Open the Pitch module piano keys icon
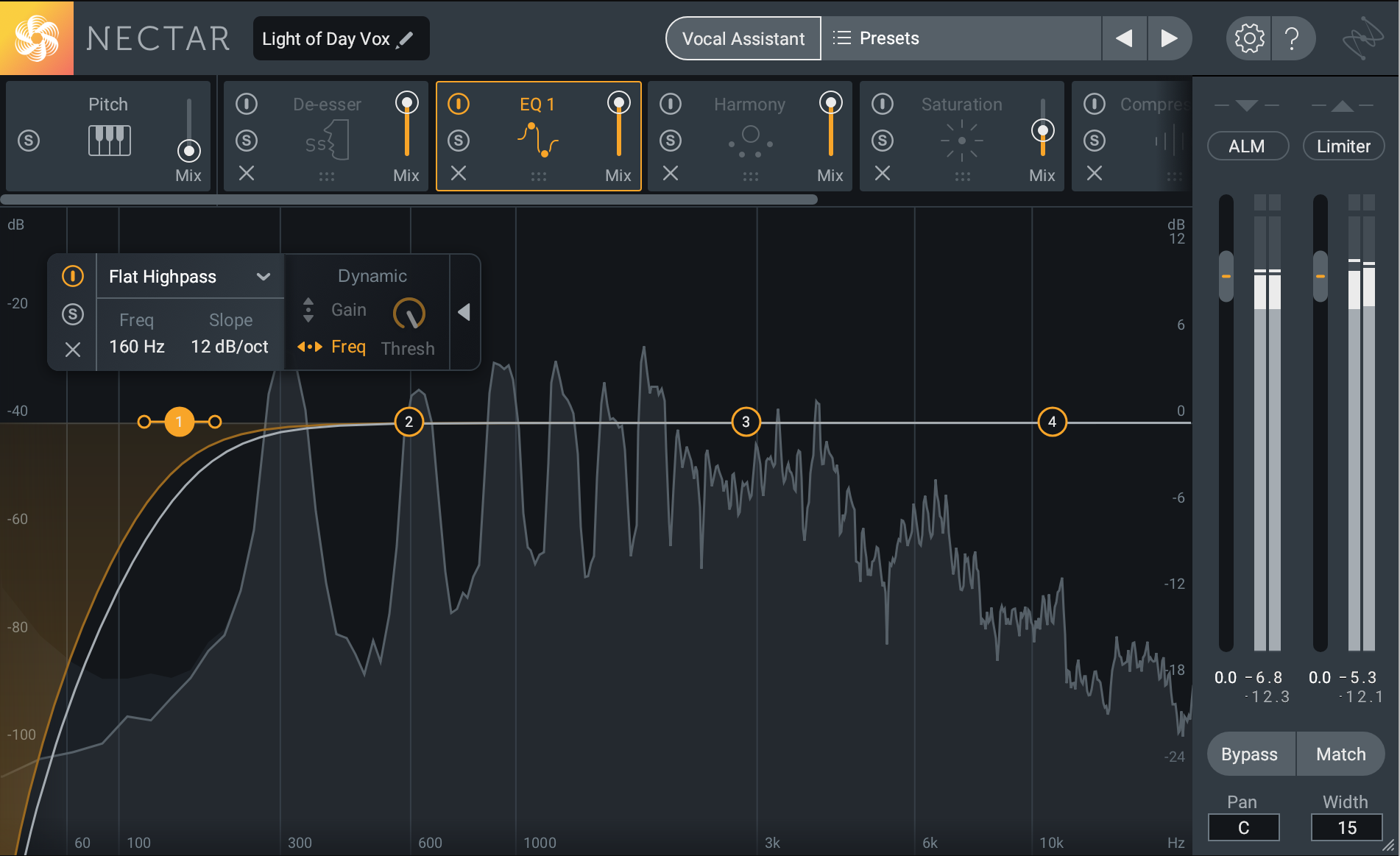 (109, 140)
